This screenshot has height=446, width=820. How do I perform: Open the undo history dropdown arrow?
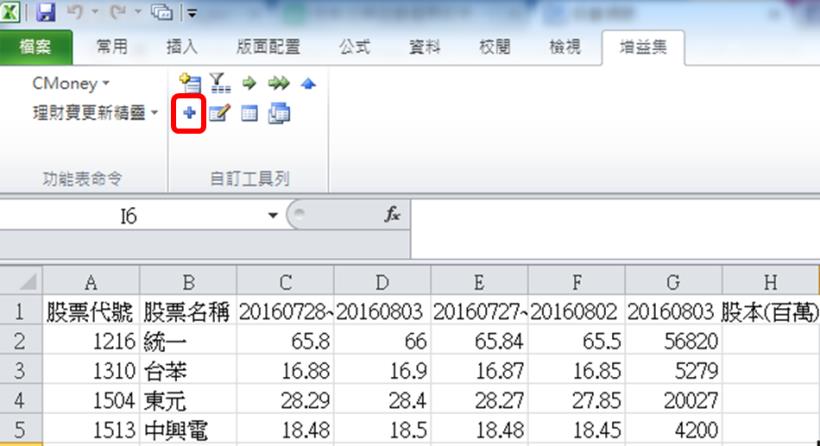click(x=95, y=12)
